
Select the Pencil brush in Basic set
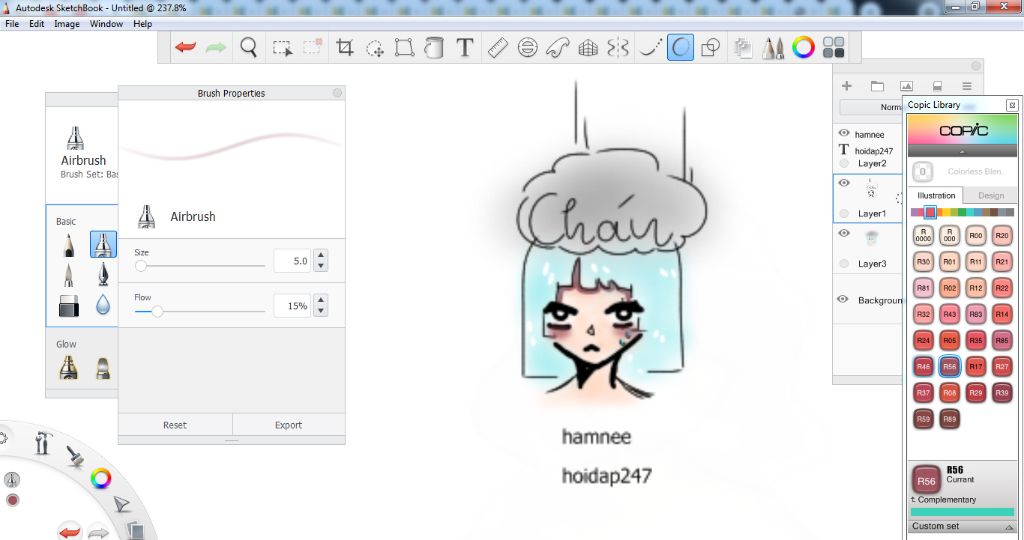click(x=69, y=245)
